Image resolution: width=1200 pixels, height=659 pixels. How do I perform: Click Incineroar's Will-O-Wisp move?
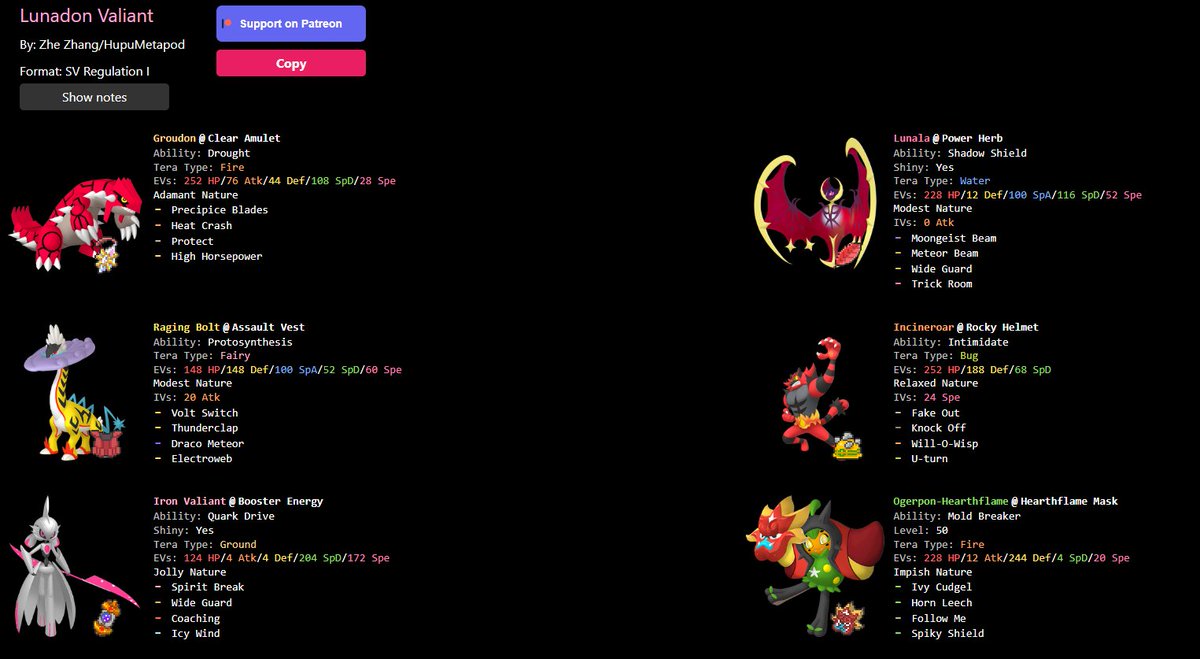point(944,444)
